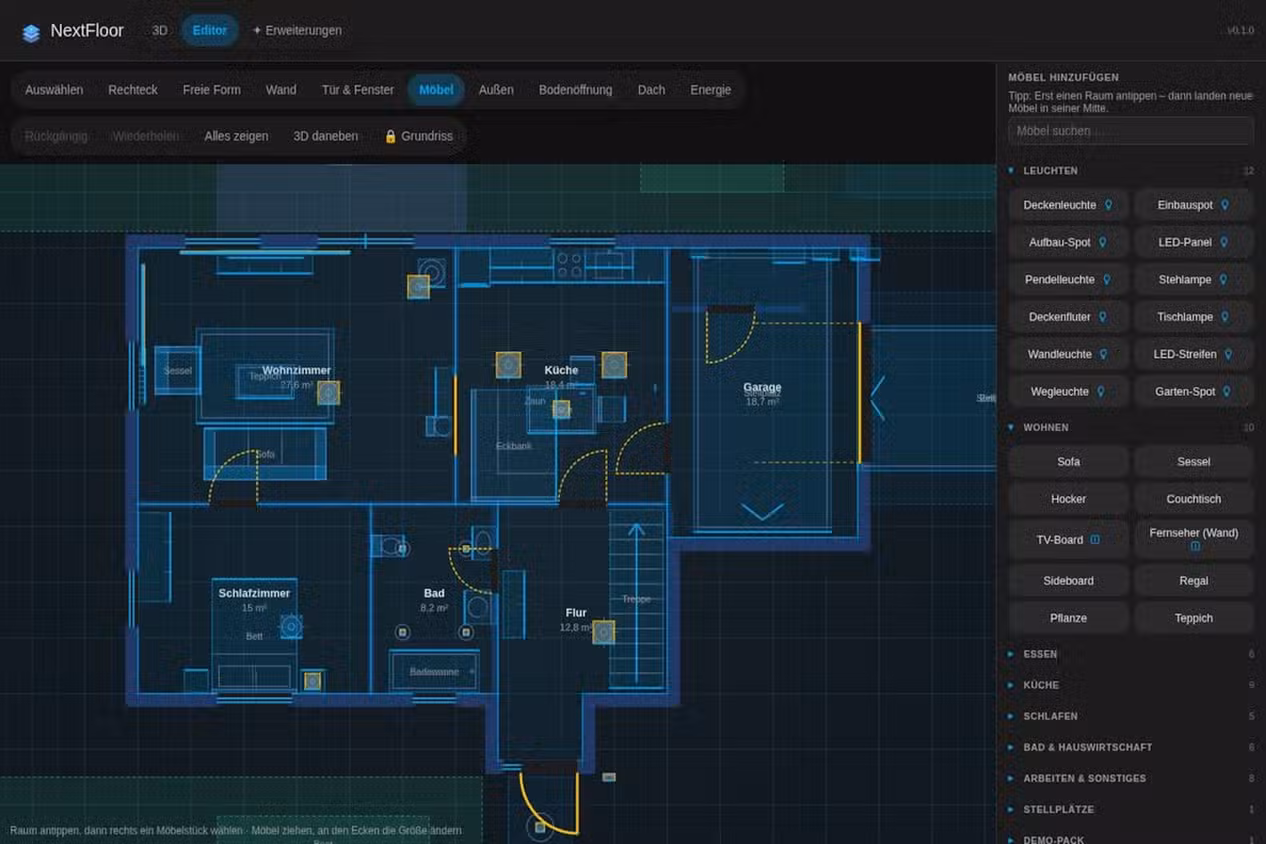Add a Stehlampe light
Screen dimensions: 1266x844
click(x=1193, y=280)
